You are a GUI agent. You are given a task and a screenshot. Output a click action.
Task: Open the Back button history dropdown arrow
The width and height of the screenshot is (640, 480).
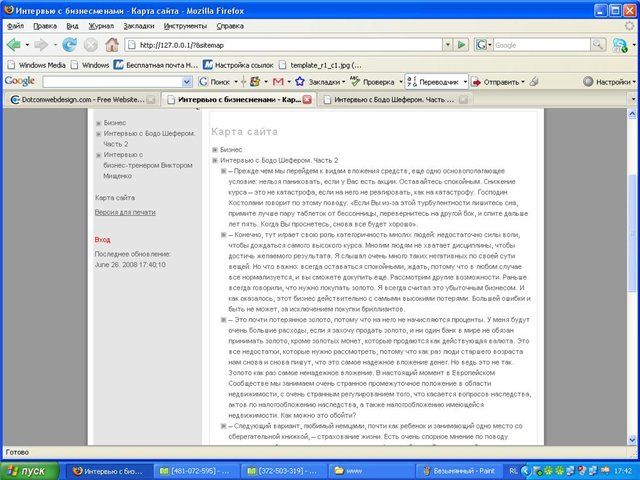click(27, 44)
